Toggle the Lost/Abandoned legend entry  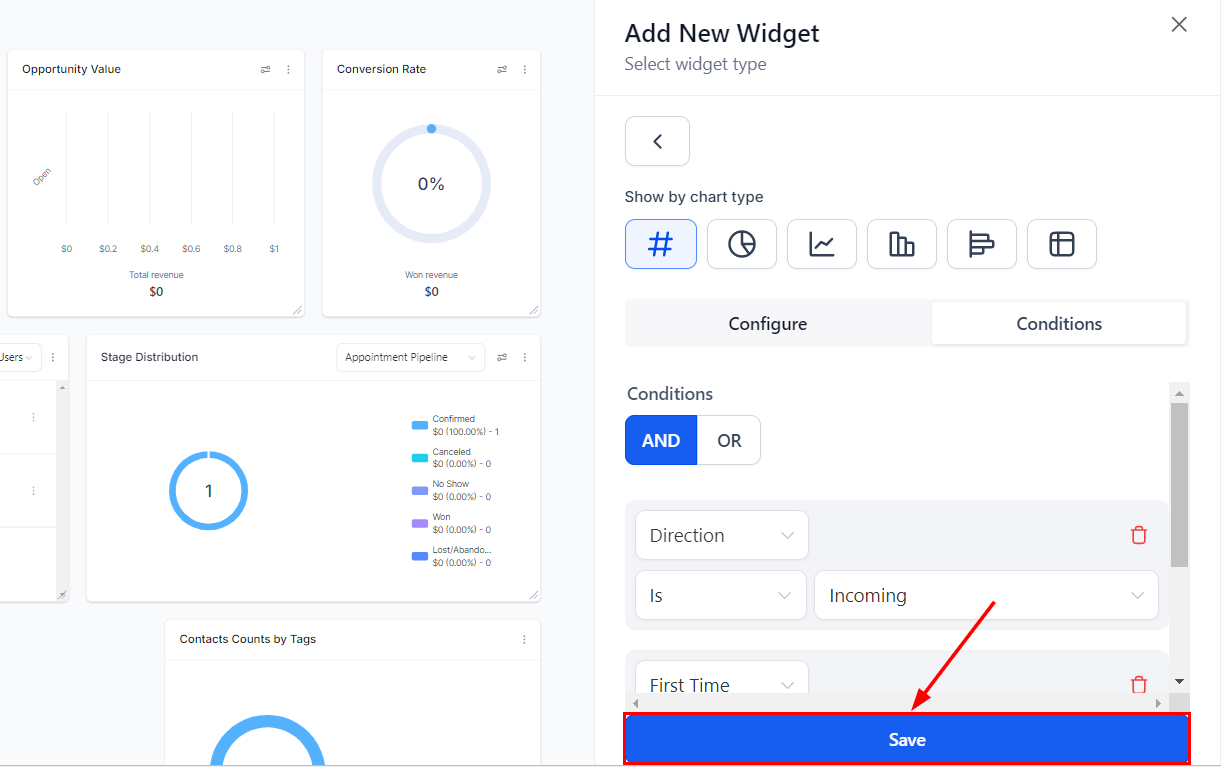[452, 556]
